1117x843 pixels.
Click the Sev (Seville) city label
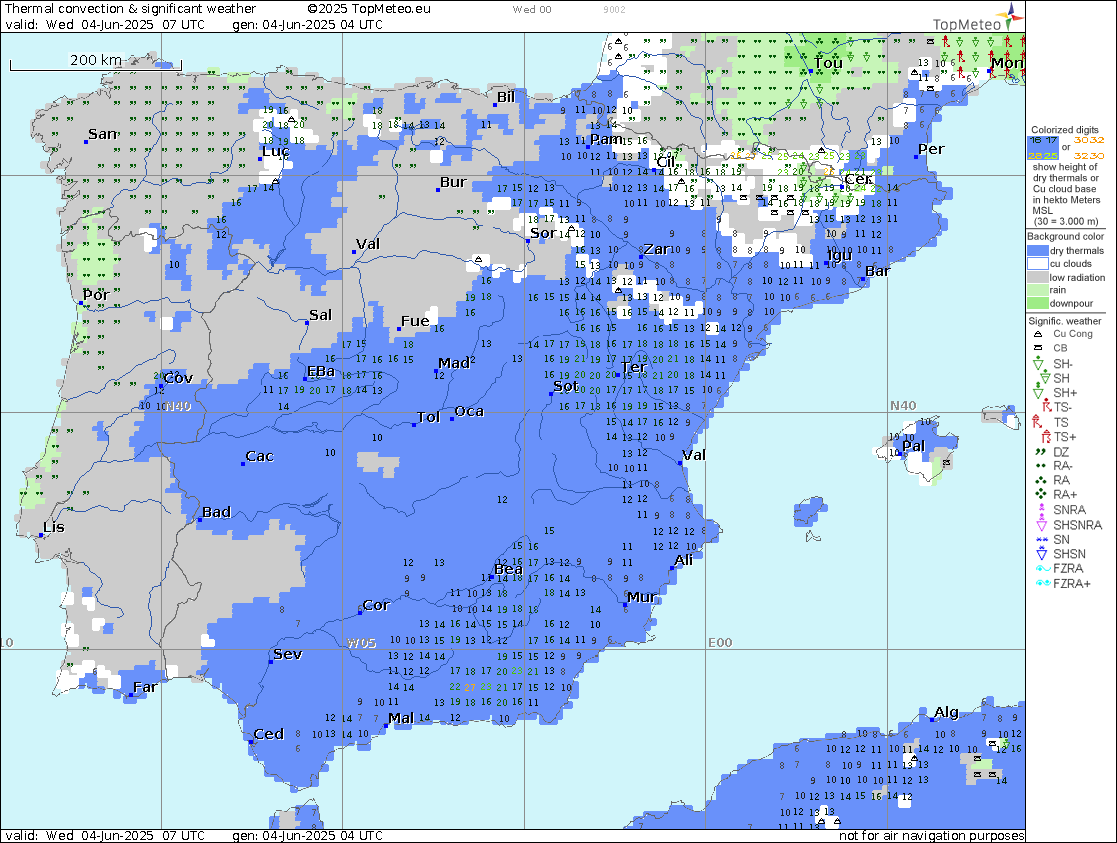click(288, 653)
